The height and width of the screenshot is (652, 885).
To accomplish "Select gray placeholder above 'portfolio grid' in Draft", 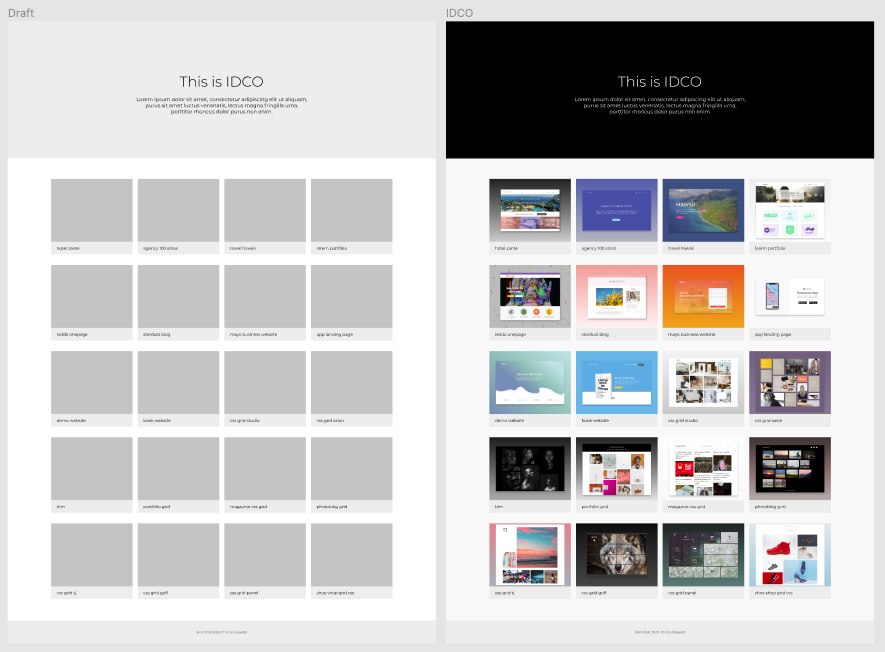I will pyautogui.click(x=178, y=469).
